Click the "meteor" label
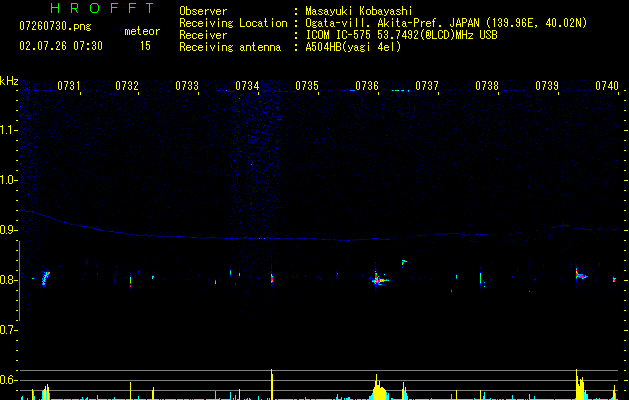This screenshot has width=629, height=400. [x=142, y=31]
